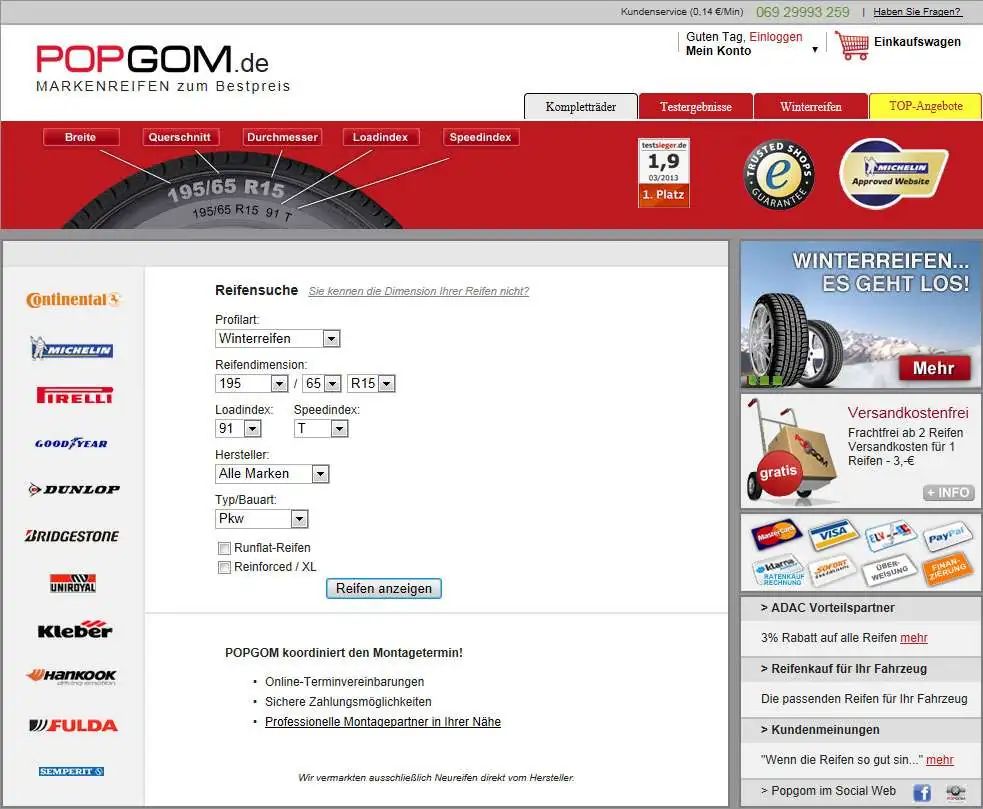The image size is (983, 809).
Task: Open the Testergebnisse tab
Action: click(696, 107)
